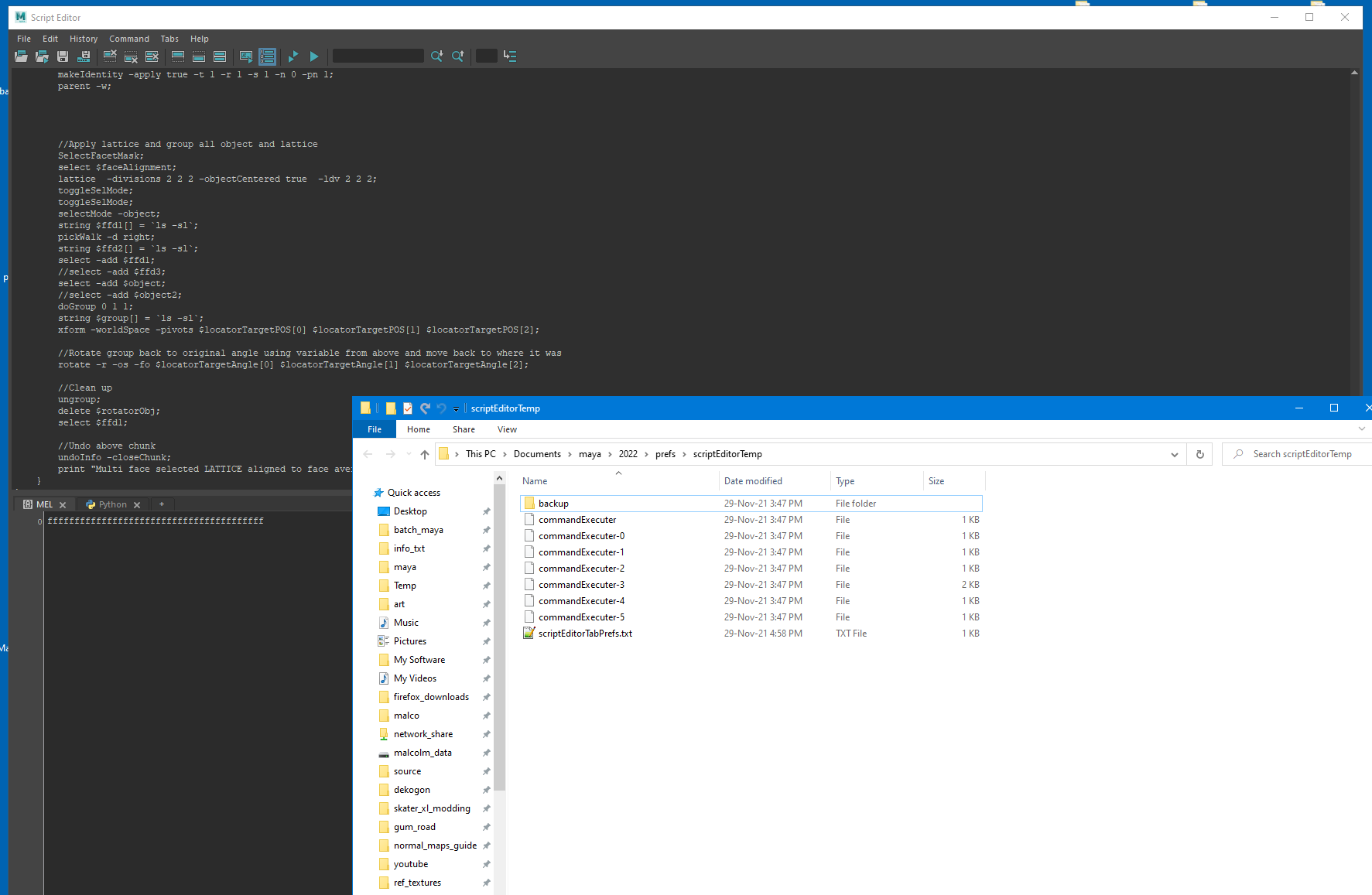1372x895 pixels.
Task: Execute the entire script
Action: (314, 56)
